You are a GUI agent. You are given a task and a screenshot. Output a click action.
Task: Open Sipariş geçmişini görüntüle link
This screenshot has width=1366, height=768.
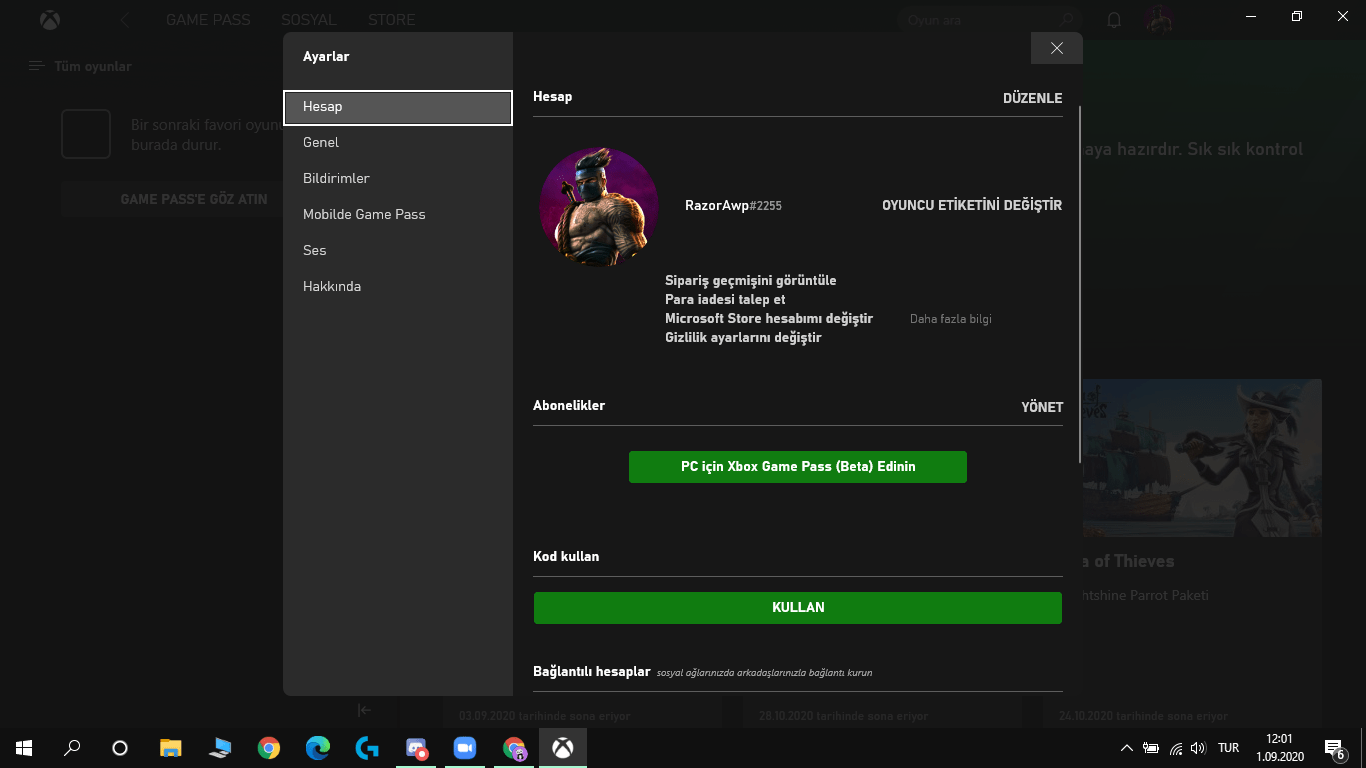pos(751,280)
